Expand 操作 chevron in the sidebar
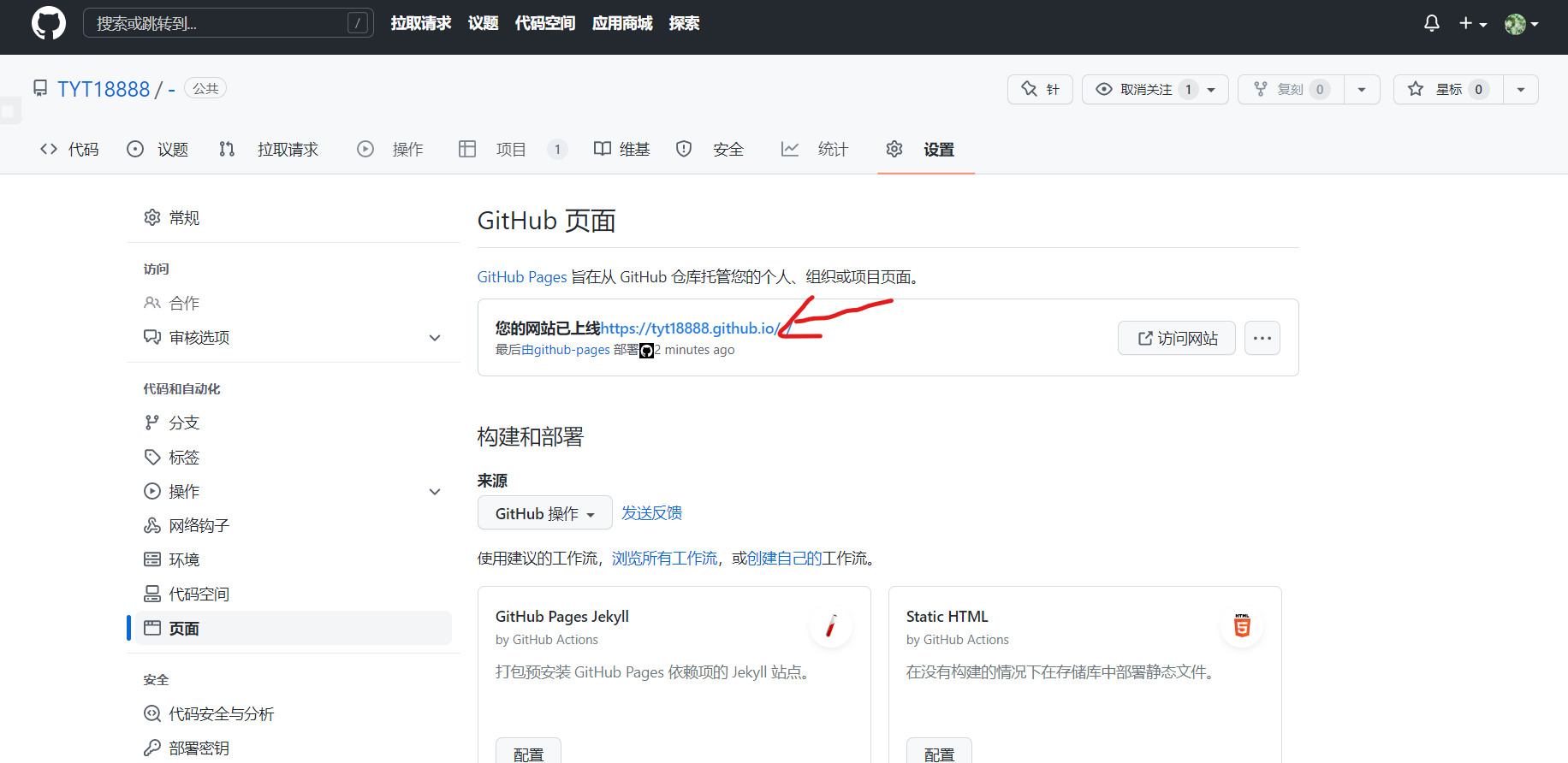1568x763 pixels. (x=435, y=492)
